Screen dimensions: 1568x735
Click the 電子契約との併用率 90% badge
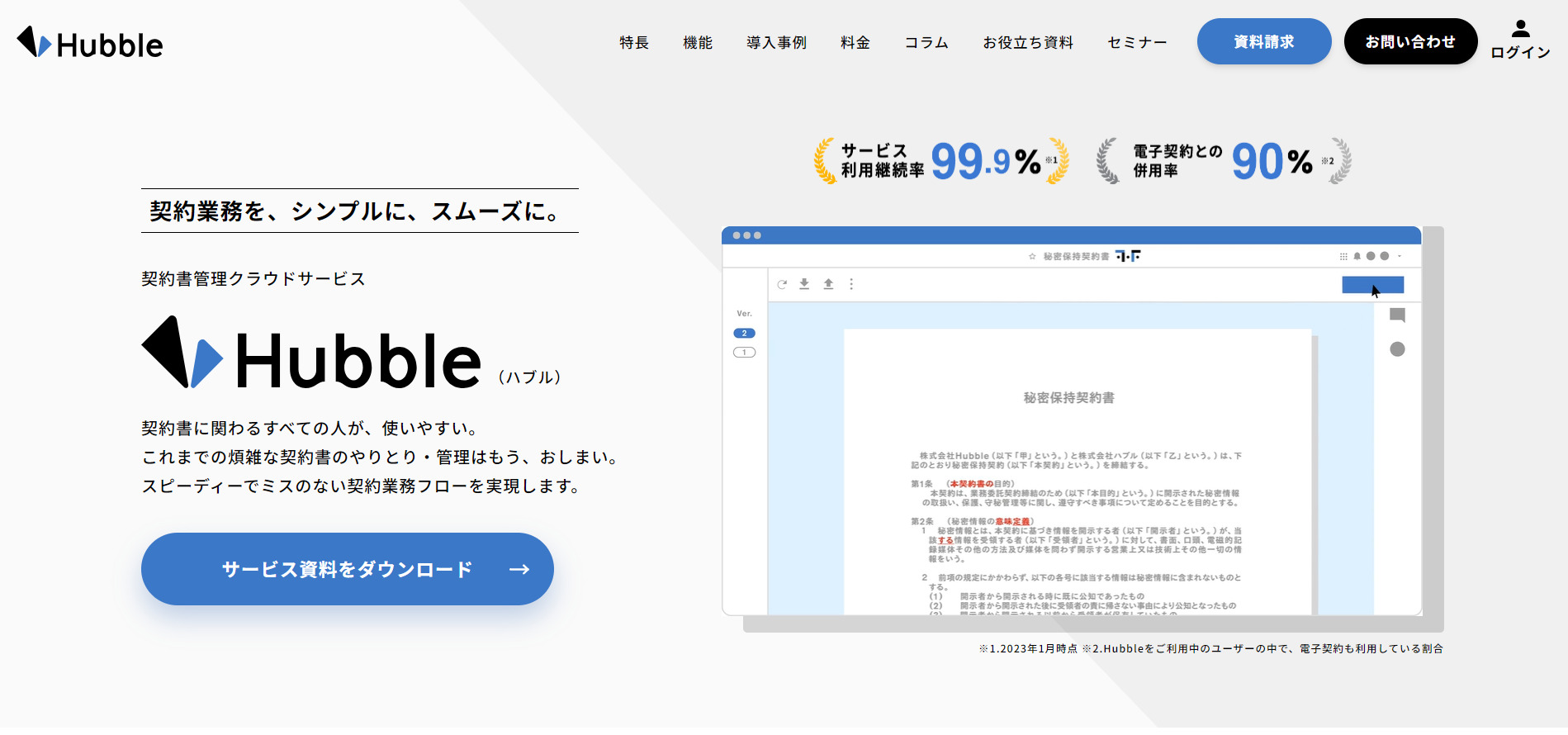[x=1224, y=160]
